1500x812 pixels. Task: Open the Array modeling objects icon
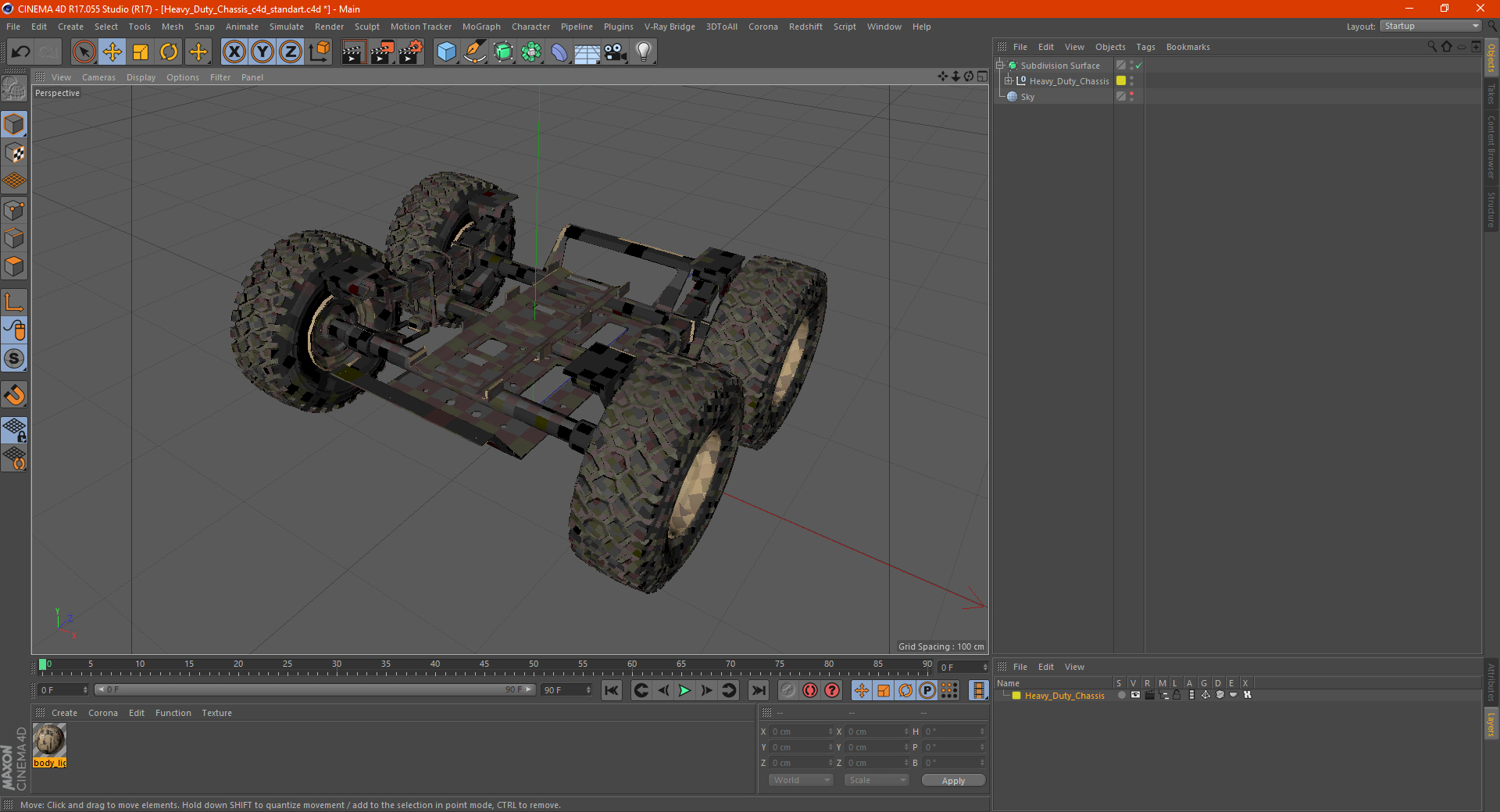[x=531, y=52]
